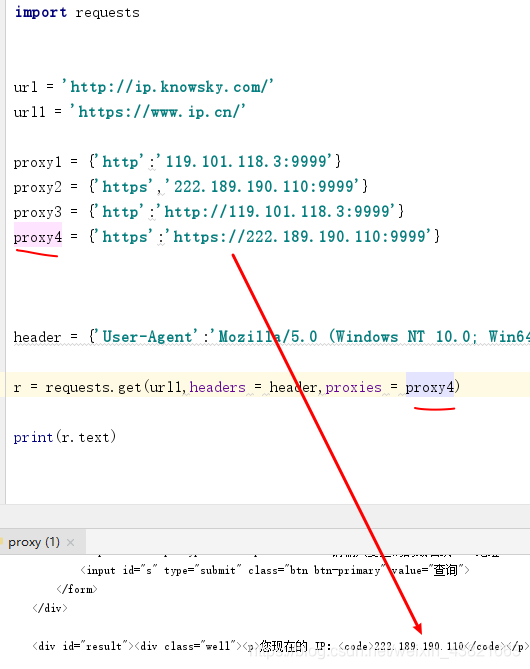Select the '119.101.118.3:9999' string in proxy1

(244, 162)
